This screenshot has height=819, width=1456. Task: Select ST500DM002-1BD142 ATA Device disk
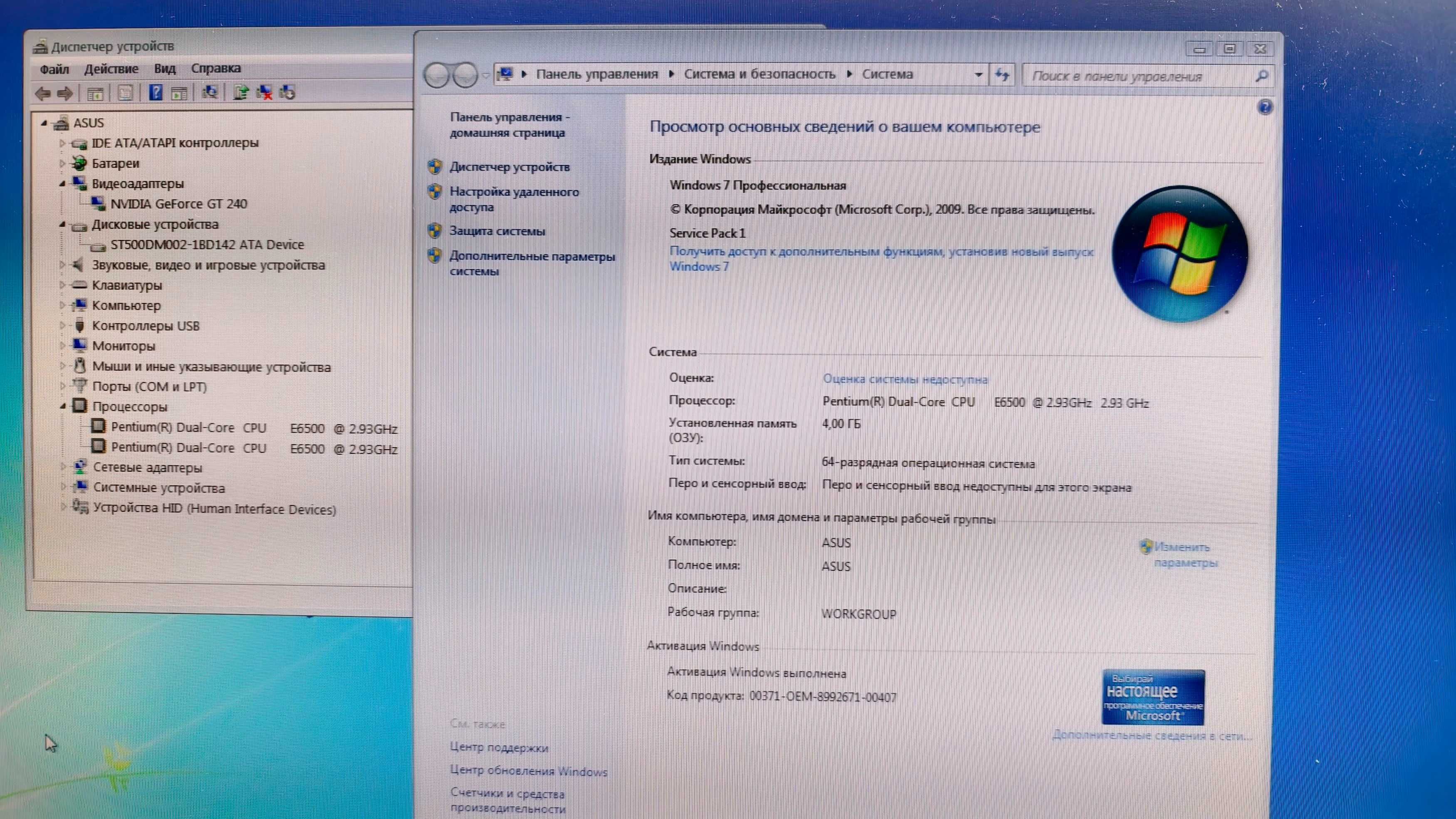tap(207, 244)
